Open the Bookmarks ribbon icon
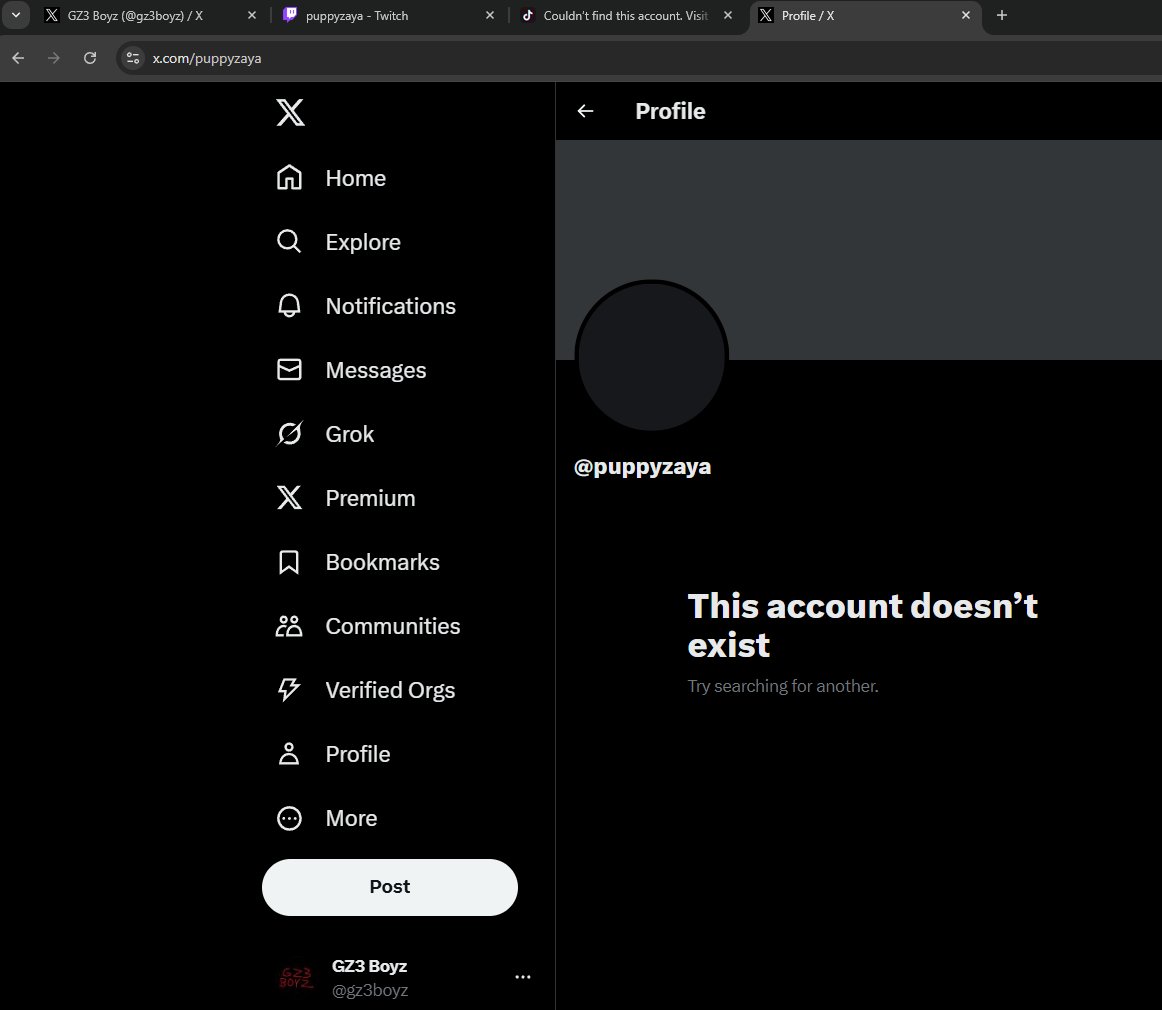 (289, 562)
